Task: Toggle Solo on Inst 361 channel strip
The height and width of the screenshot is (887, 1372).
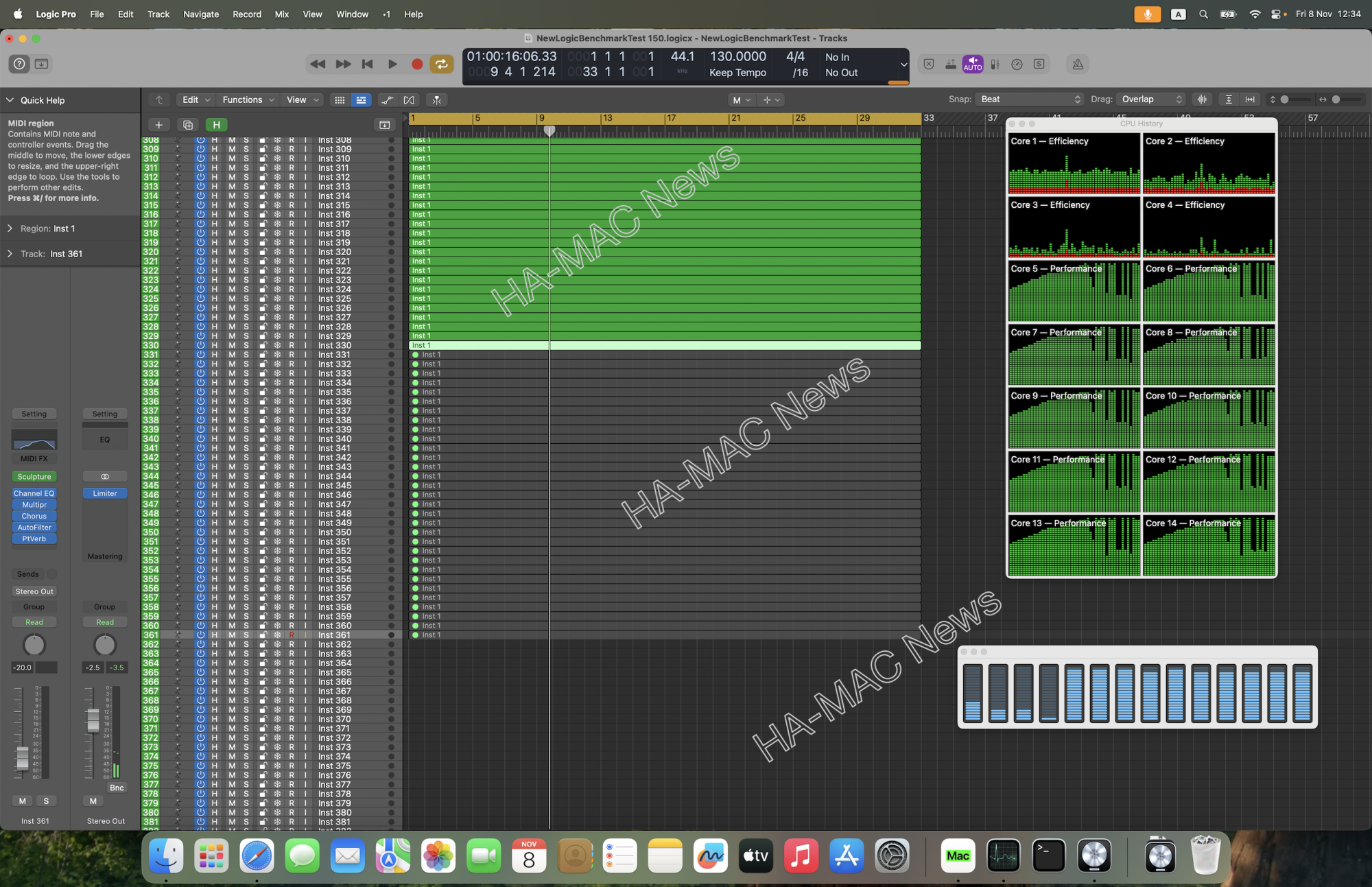Action: (x=46, y=801)
